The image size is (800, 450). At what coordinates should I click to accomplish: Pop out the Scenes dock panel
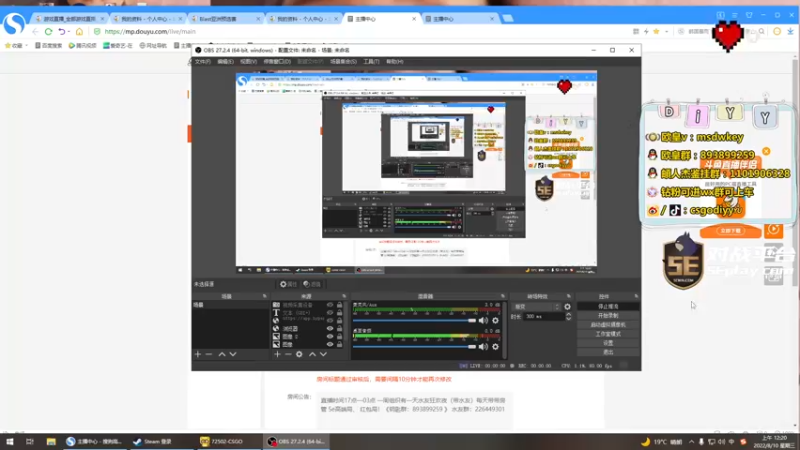pyautogui.click(x=264, y=296)
